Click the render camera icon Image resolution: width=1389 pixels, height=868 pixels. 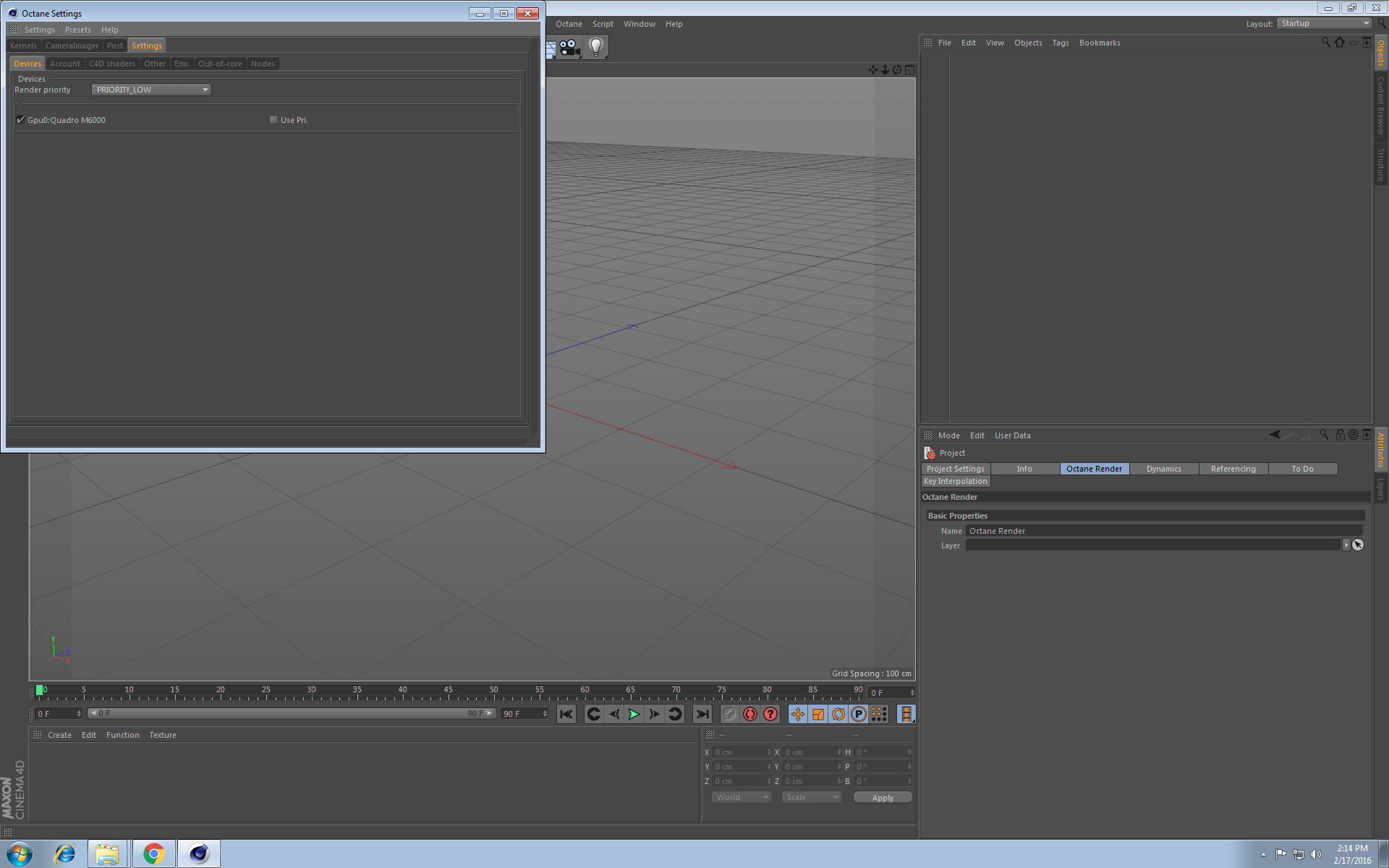(570, 48)
